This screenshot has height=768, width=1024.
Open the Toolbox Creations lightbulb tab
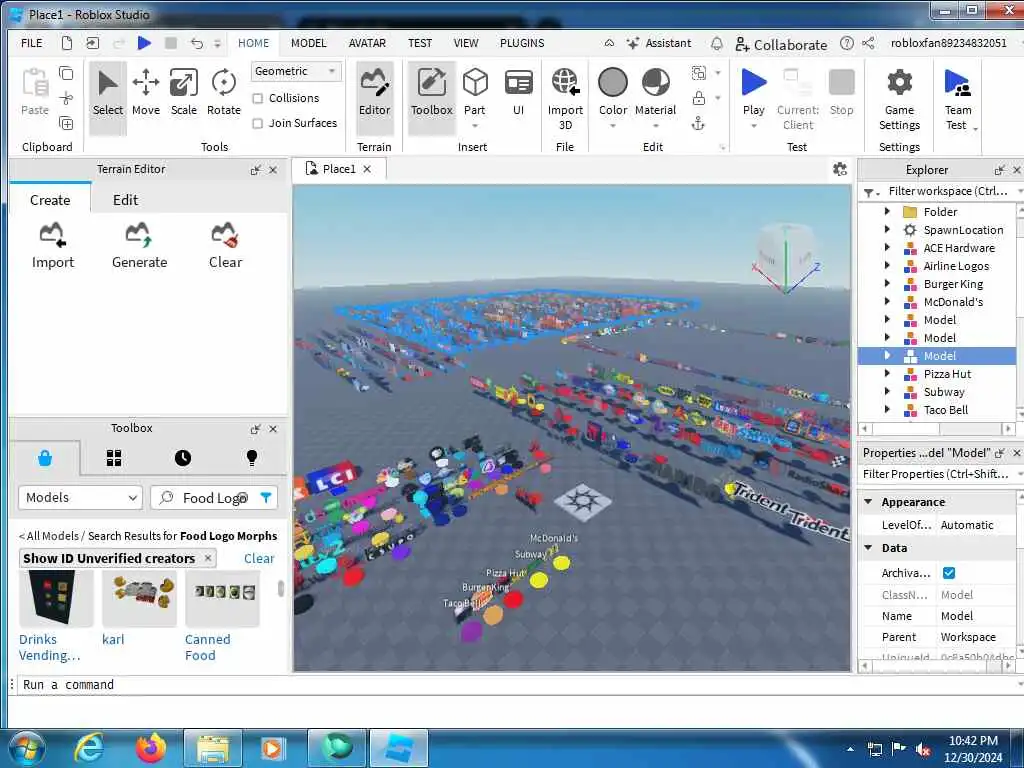tap(251, 458)
